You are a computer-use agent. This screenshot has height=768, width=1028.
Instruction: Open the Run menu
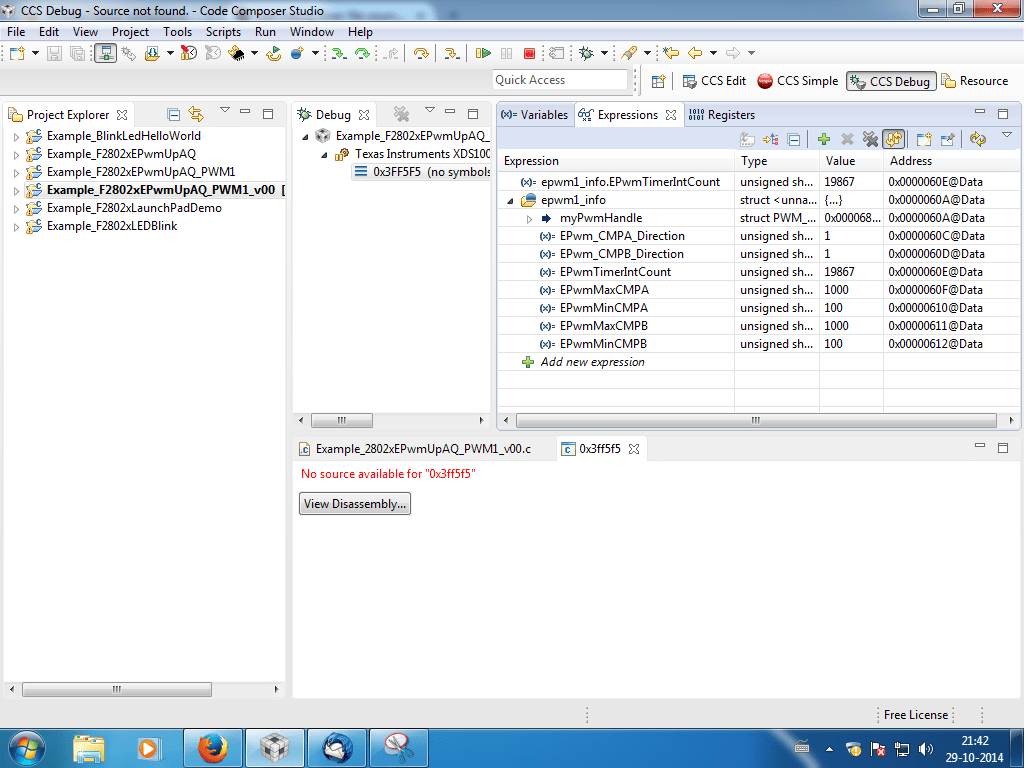[x=265, y=31]
